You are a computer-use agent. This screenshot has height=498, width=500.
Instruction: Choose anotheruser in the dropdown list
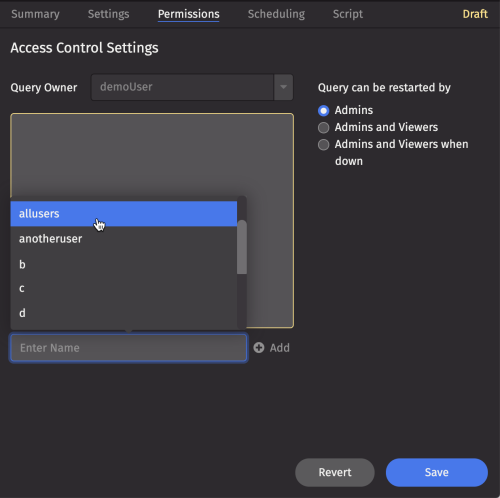124,239
